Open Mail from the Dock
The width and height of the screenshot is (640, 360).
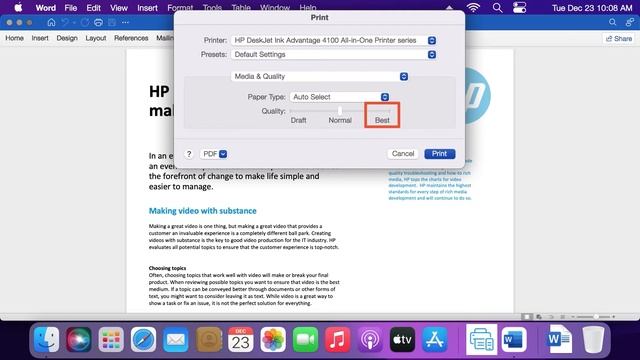click(176, 339)
